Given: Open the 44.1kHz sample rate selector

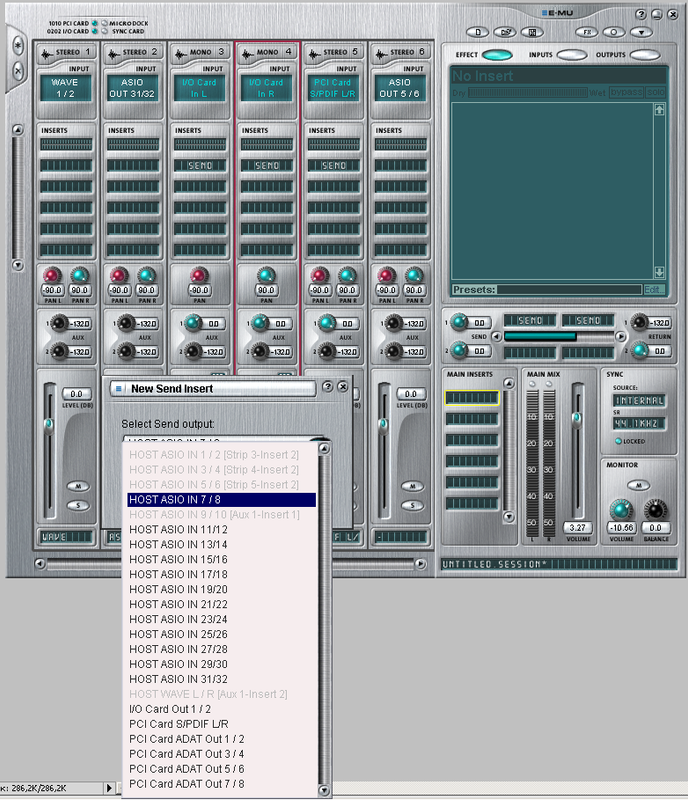Looking at the screenshot, I should point(639,423).
